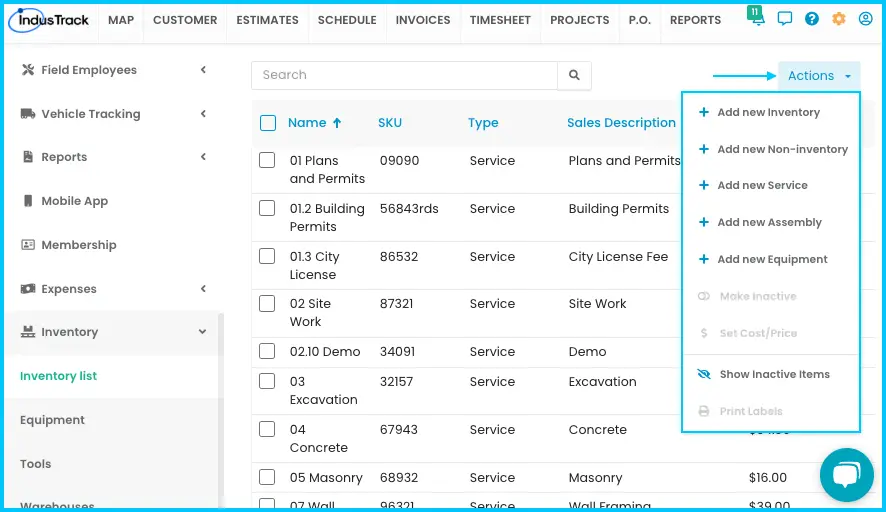
Task: Click the SKU value 09090
Action: click(399, 160)
